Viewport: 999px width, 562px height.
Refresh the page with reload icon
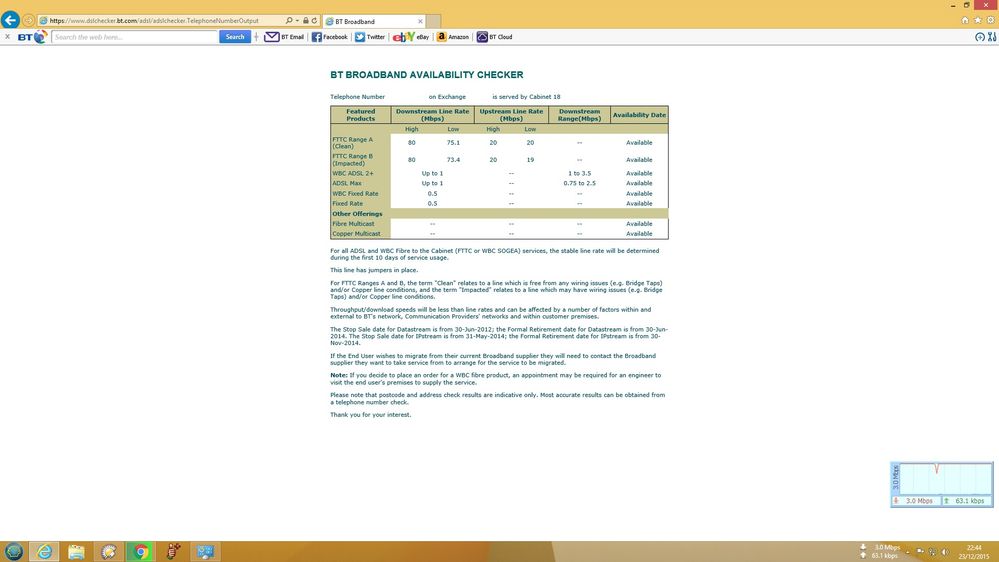[x=314, y=20]
